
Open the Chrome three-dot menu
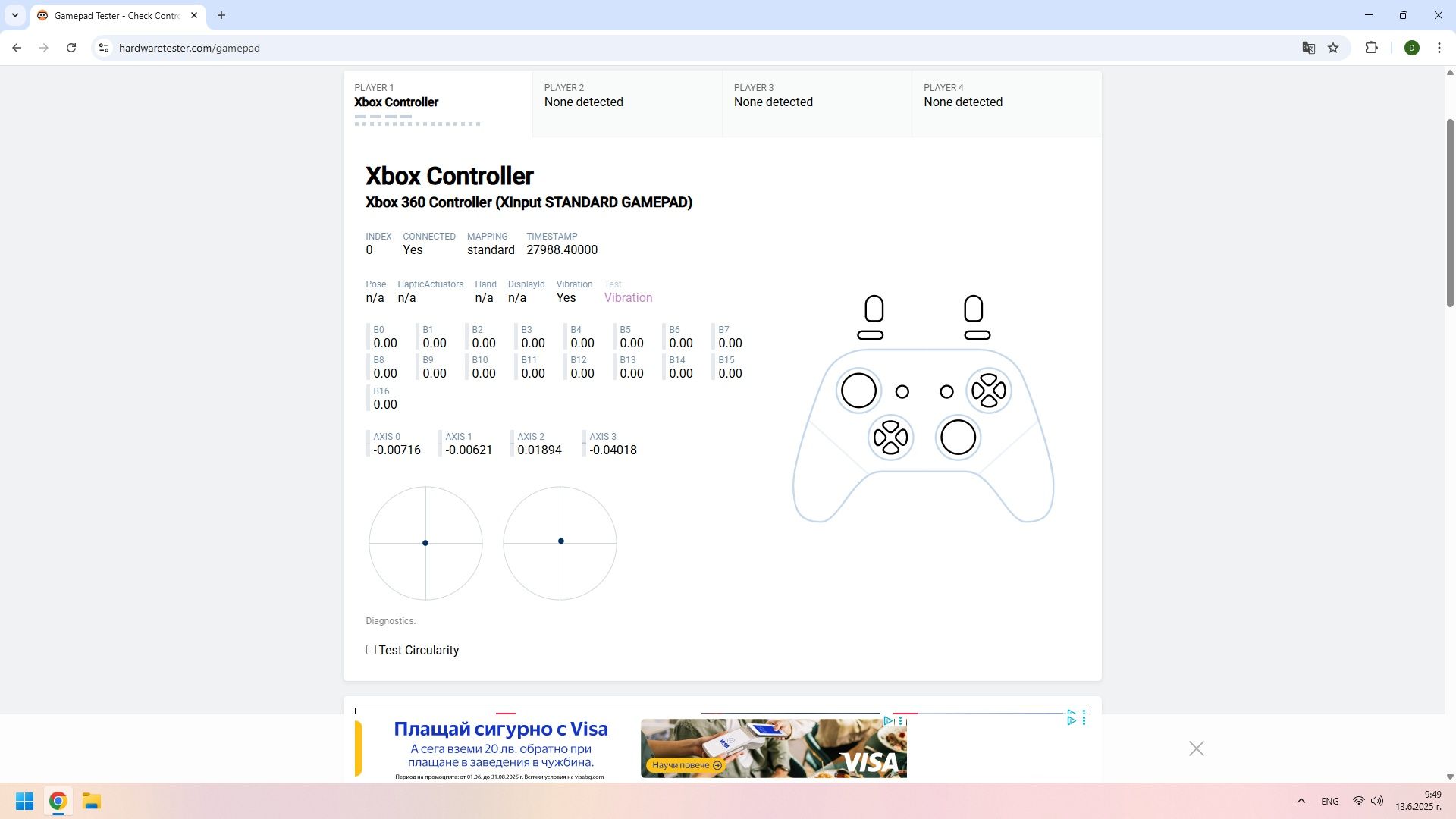pos(1439,48)
